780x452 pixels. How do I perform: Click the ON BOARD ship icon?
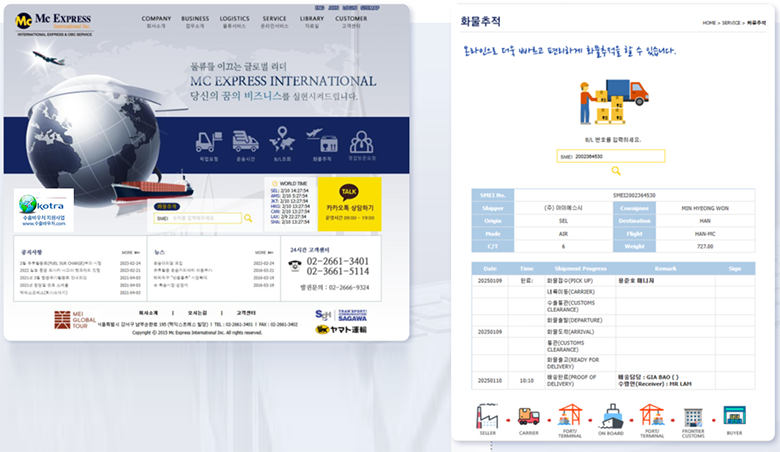611,416
